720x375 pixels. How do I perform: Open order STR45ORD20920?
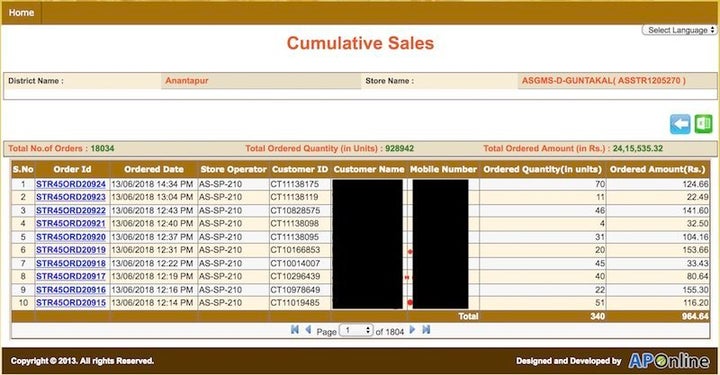click(71, 237)
